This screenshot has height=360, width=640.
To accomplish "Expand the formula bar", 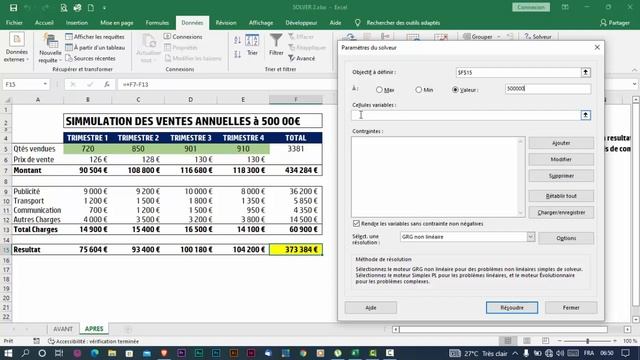I will coord(634,84).
